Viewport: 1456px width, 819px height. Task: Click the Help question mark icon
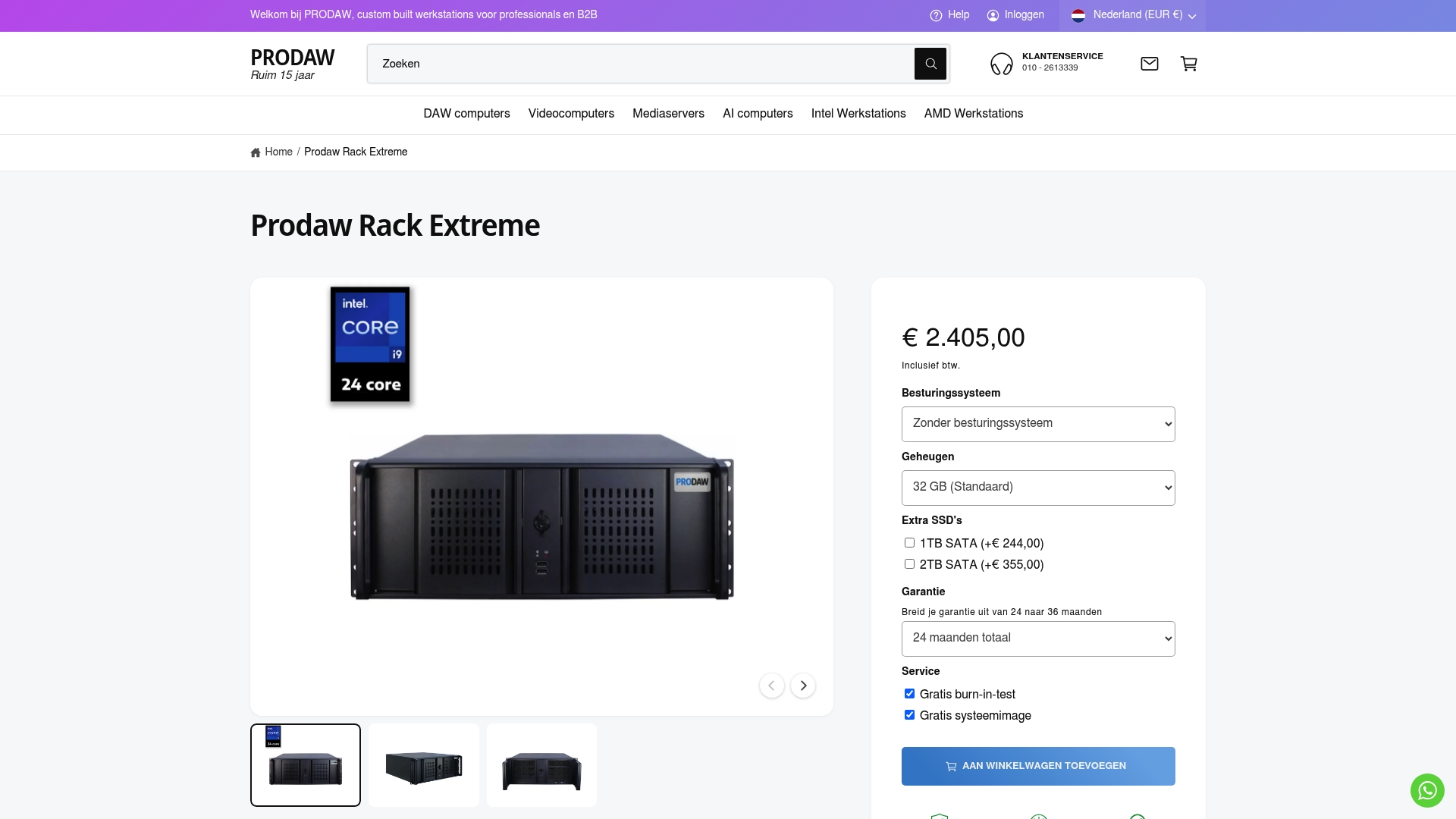pos(936,15)
